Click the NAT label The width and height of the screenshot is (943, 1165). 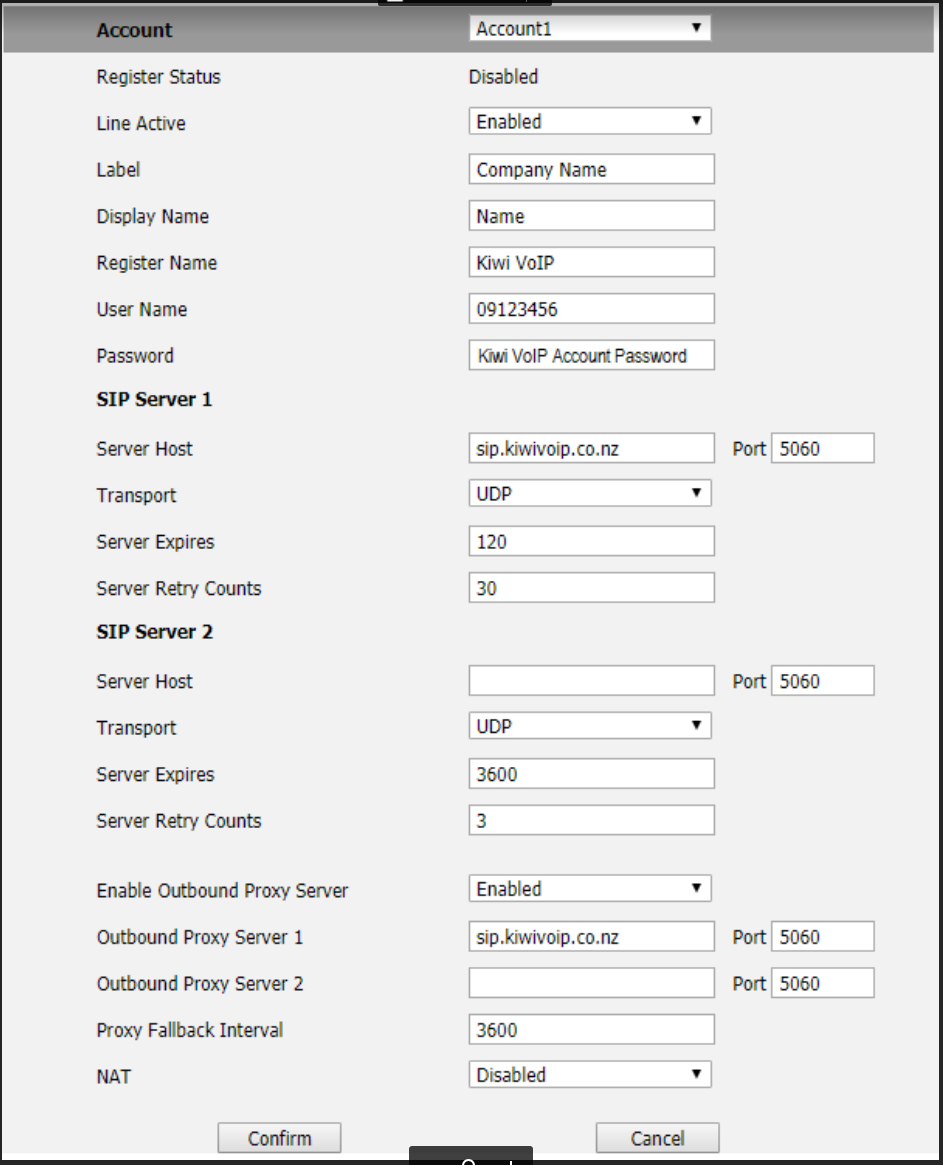(114, 1077)
